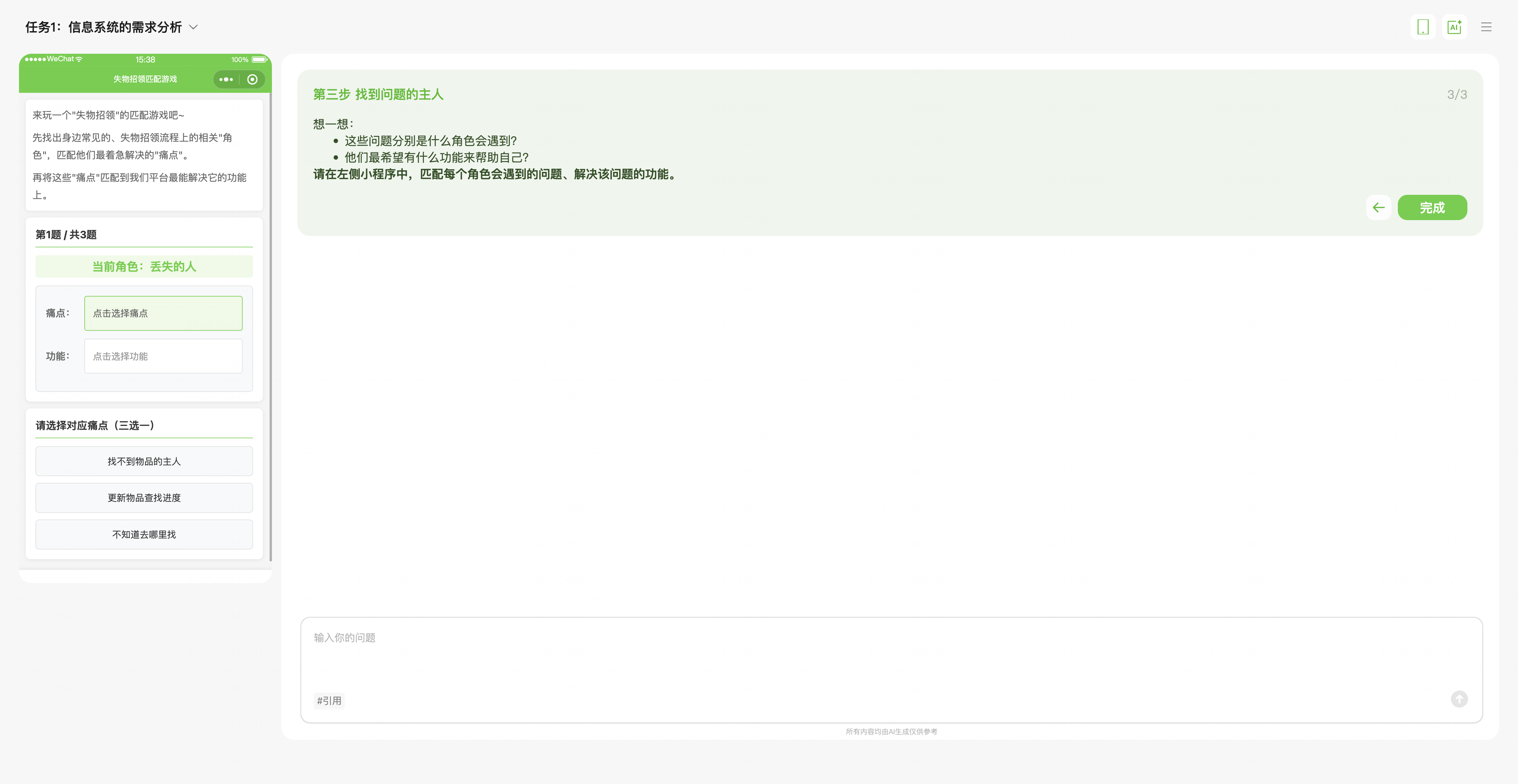Viewport: 1518px width, 784px height.
Task: Click the #引用 tag
Action: pyautogui.click(x=329, y=700)
